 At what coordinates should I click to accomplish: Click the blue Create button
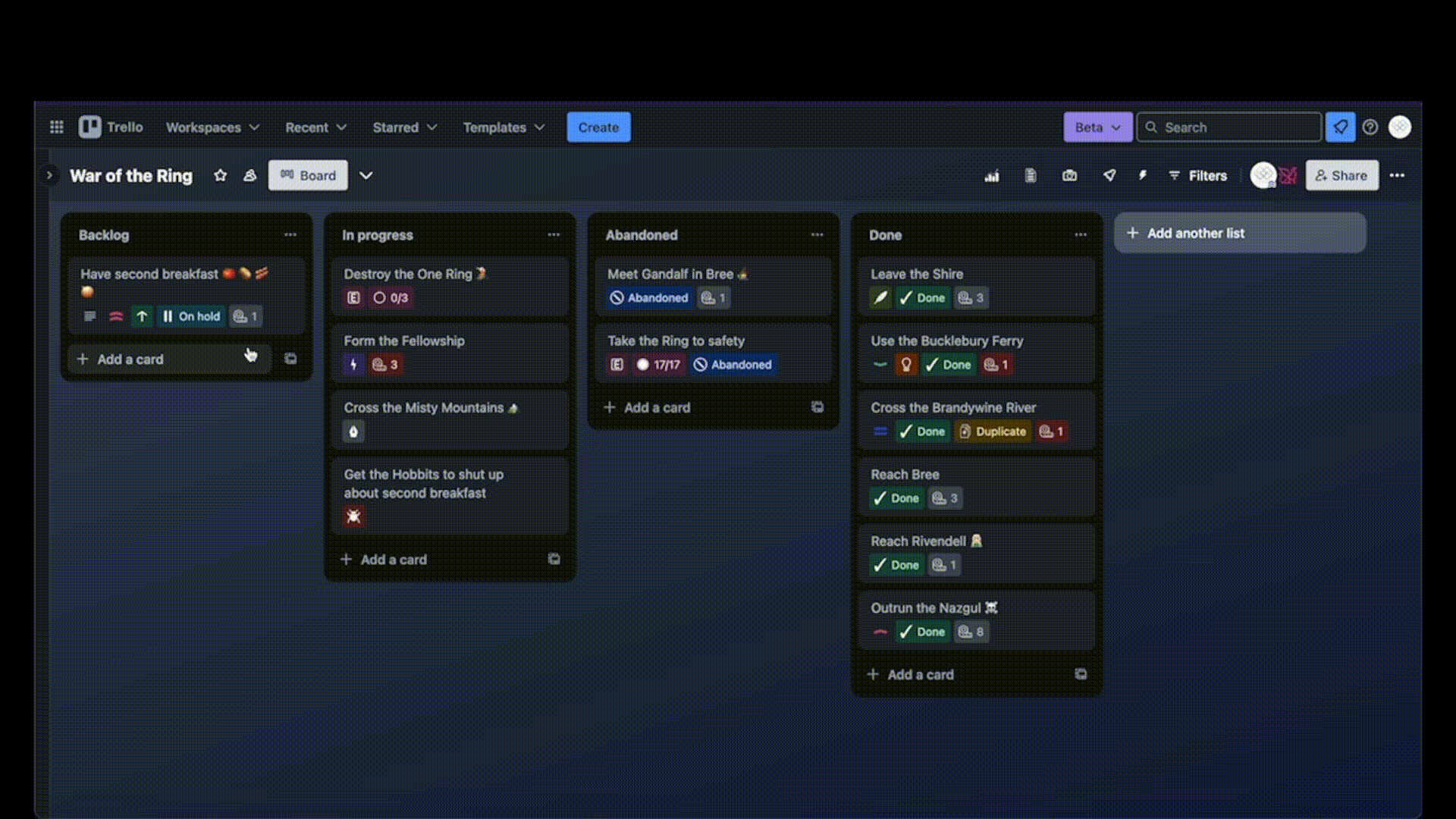tap(598, 127)
